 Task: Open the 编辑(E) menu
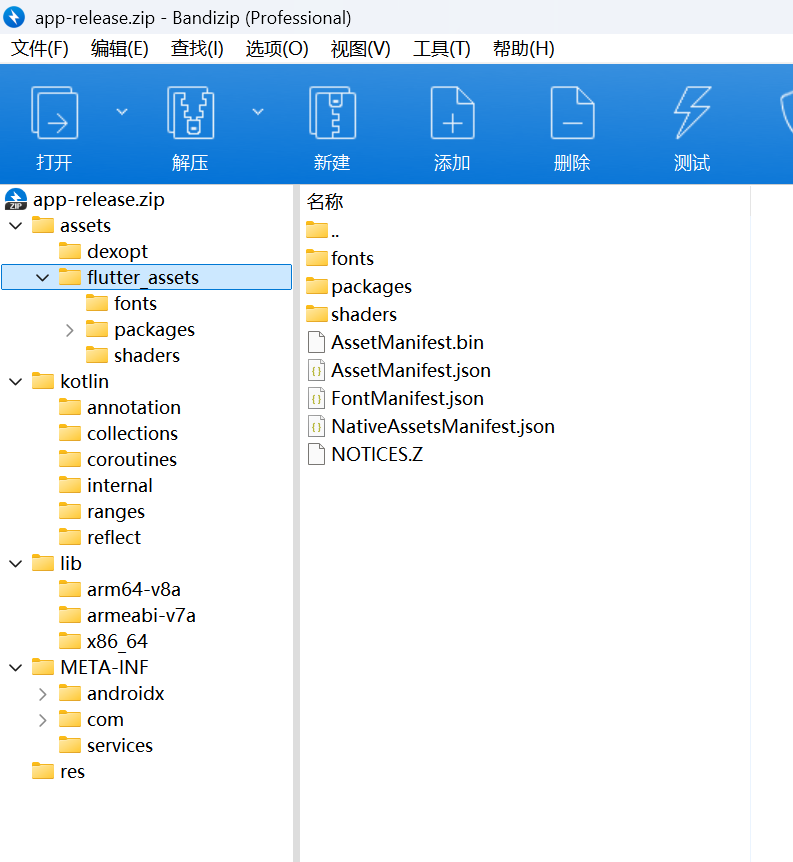119,49
